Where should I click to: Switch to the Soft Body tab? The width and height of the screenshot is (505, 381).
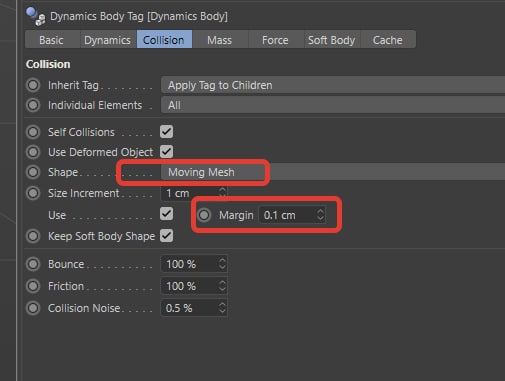(331, 40)
